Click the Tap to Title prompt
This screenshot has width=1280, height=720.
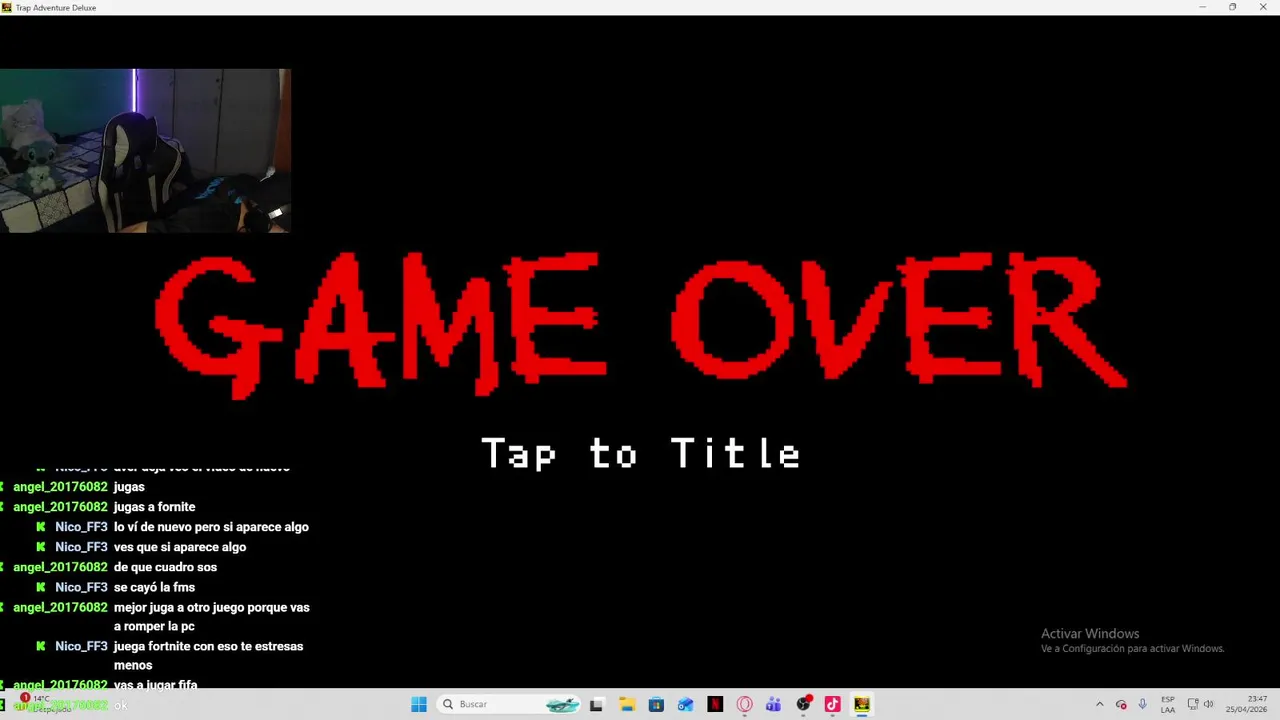click(x=640, y=454)
